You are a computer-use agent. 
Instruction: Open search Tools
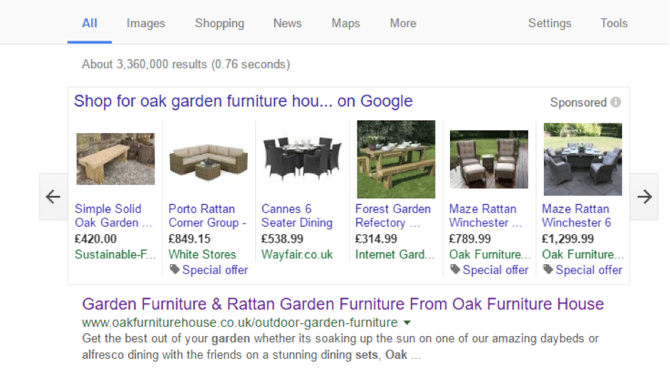[614, 23]
